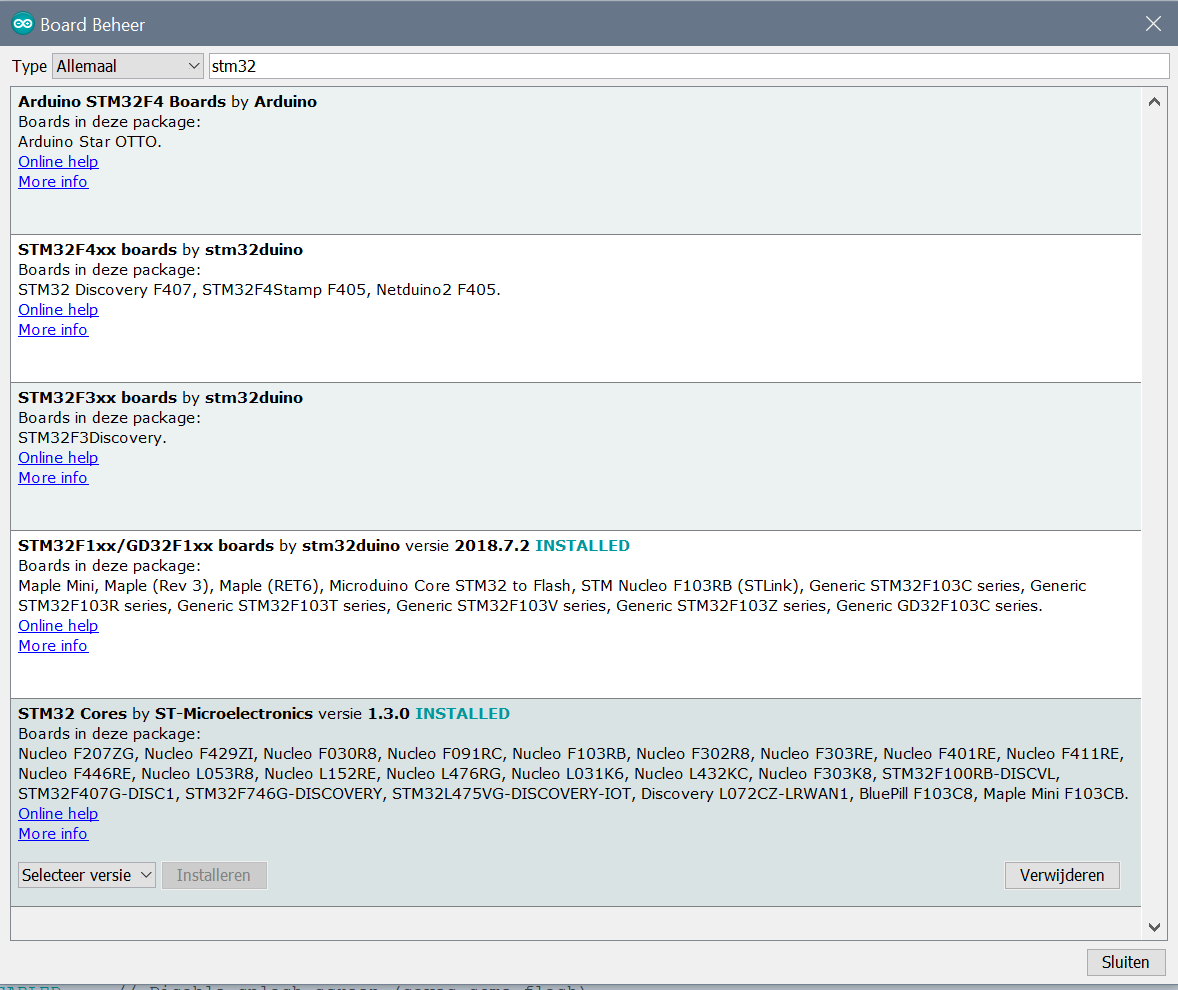Open More info for Arduino STM32F4 Boards
The height and width of the screenshot is (990, 1178).
53,182
